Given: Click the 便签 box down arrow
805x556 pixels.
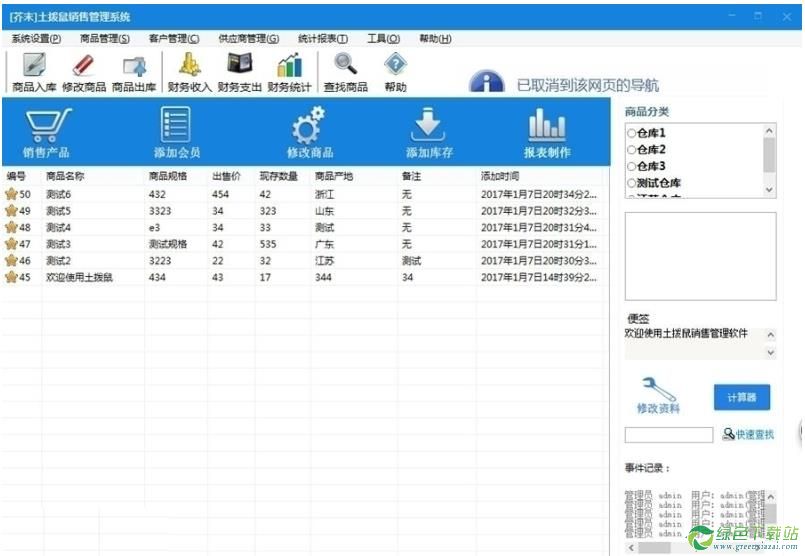Looking at the screenshot, I should point(770,352).
